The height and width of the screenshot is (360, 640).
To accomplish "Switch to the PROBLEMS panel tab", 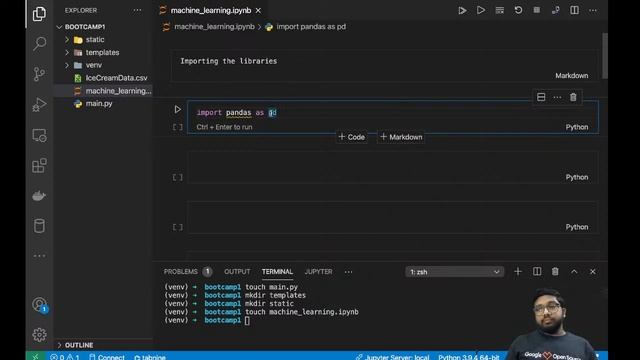I will [x=180, y=271].
